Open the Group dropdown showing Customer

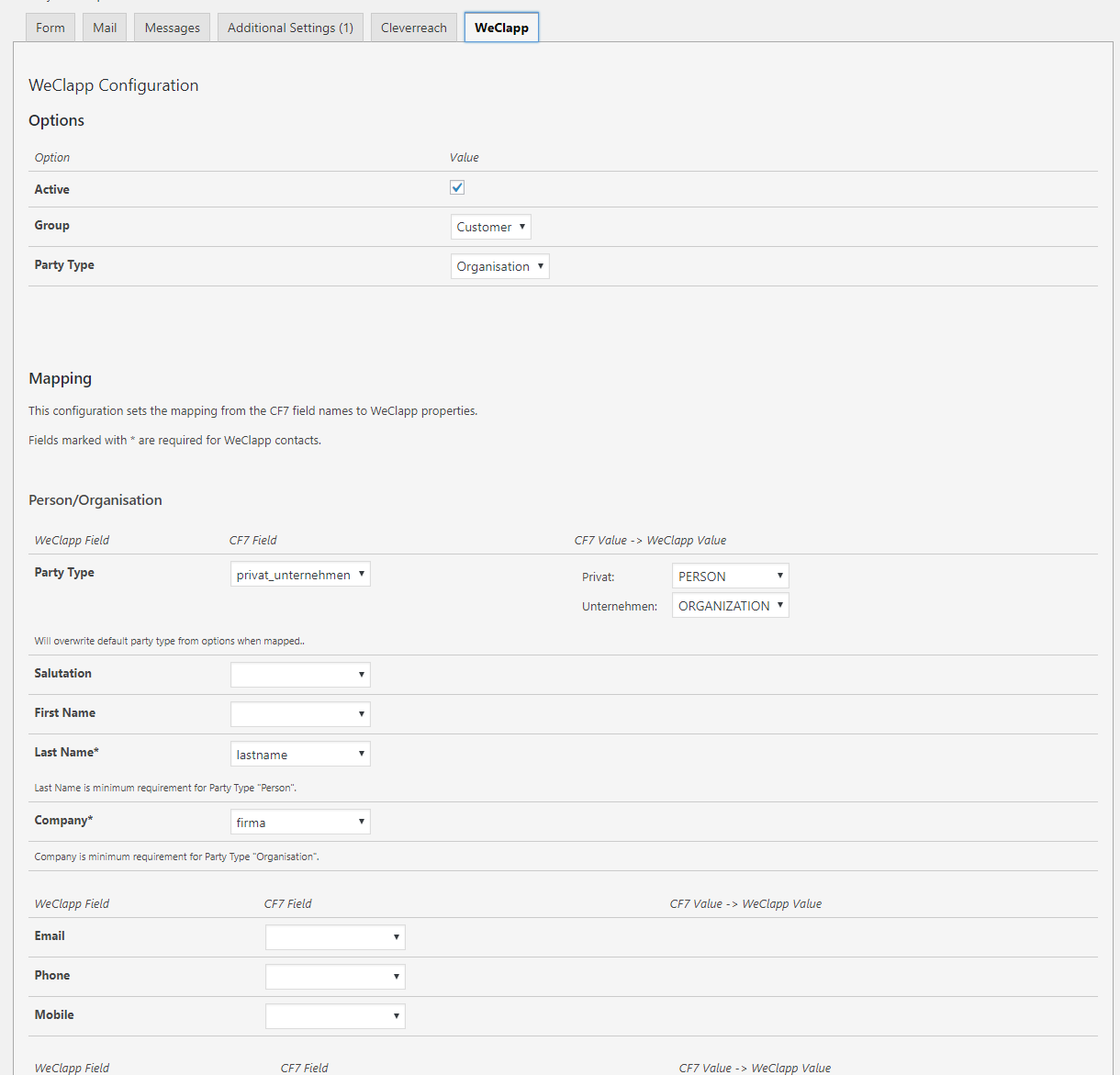[x=491, y=227]
